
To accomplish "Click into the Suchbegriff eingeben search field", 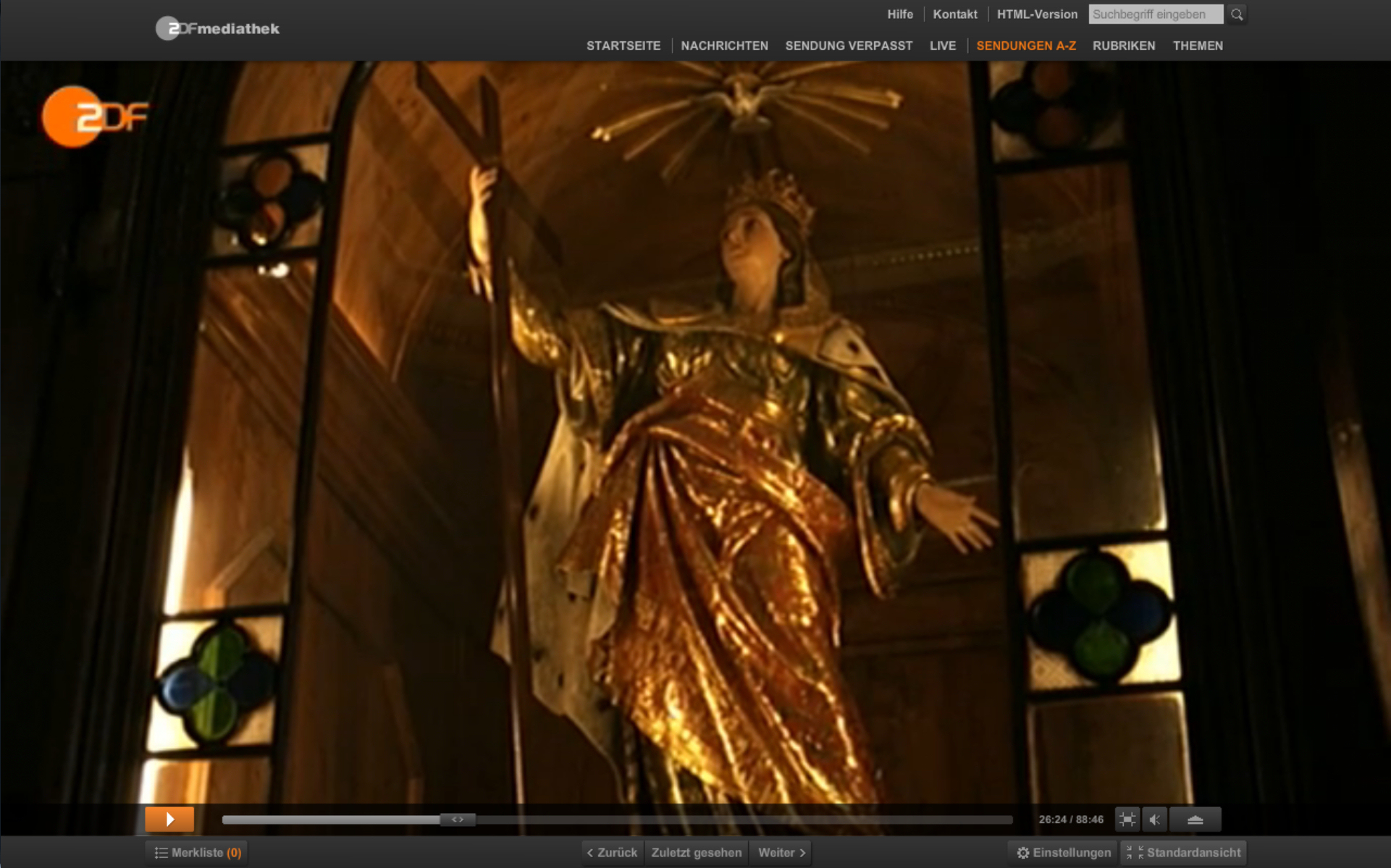I will (x=1155, y=14).
